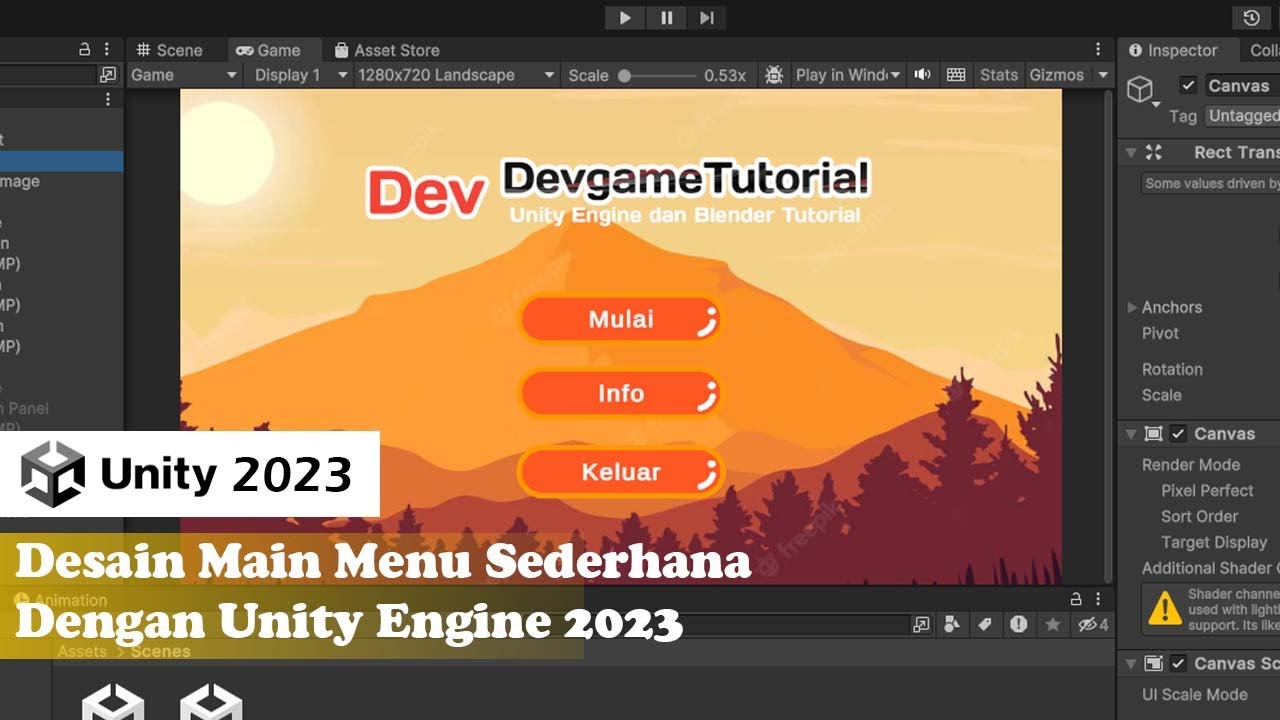Toggle the keyboard shortcuts icon
Viewport: 1280px width, 720px height.
click(x=956, y=75)
